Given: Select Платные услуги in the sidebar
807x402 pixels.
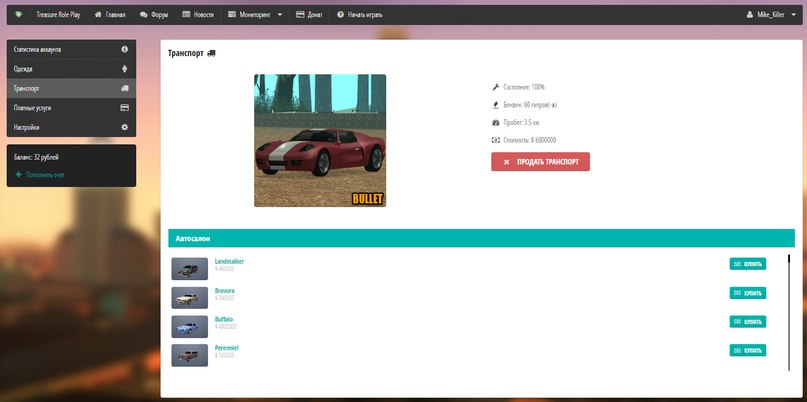Looking at the screenshot, I should (x=72, y=108).
